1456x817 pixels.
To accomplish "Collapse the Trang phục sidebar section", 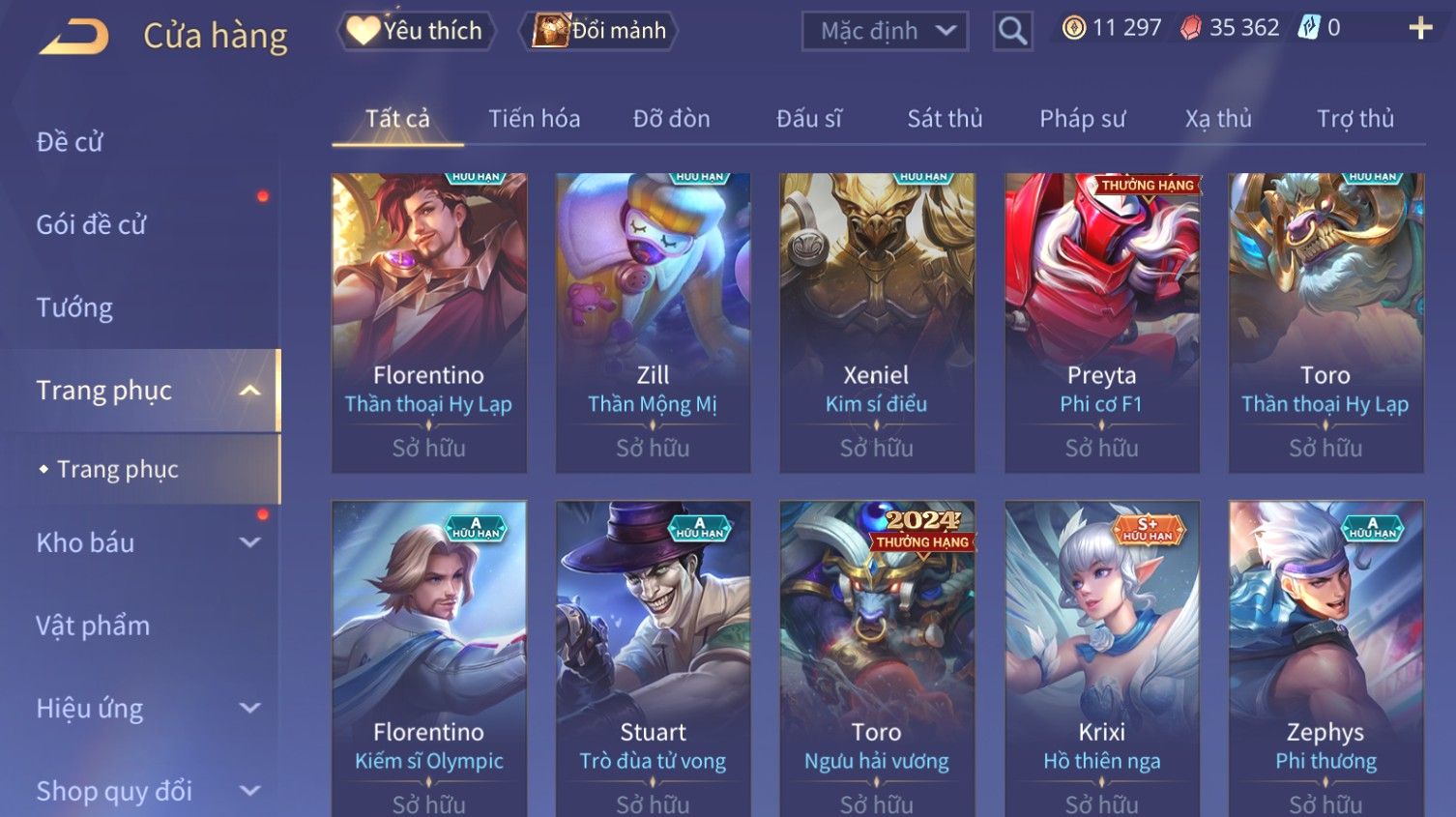I will coord(249,391).
